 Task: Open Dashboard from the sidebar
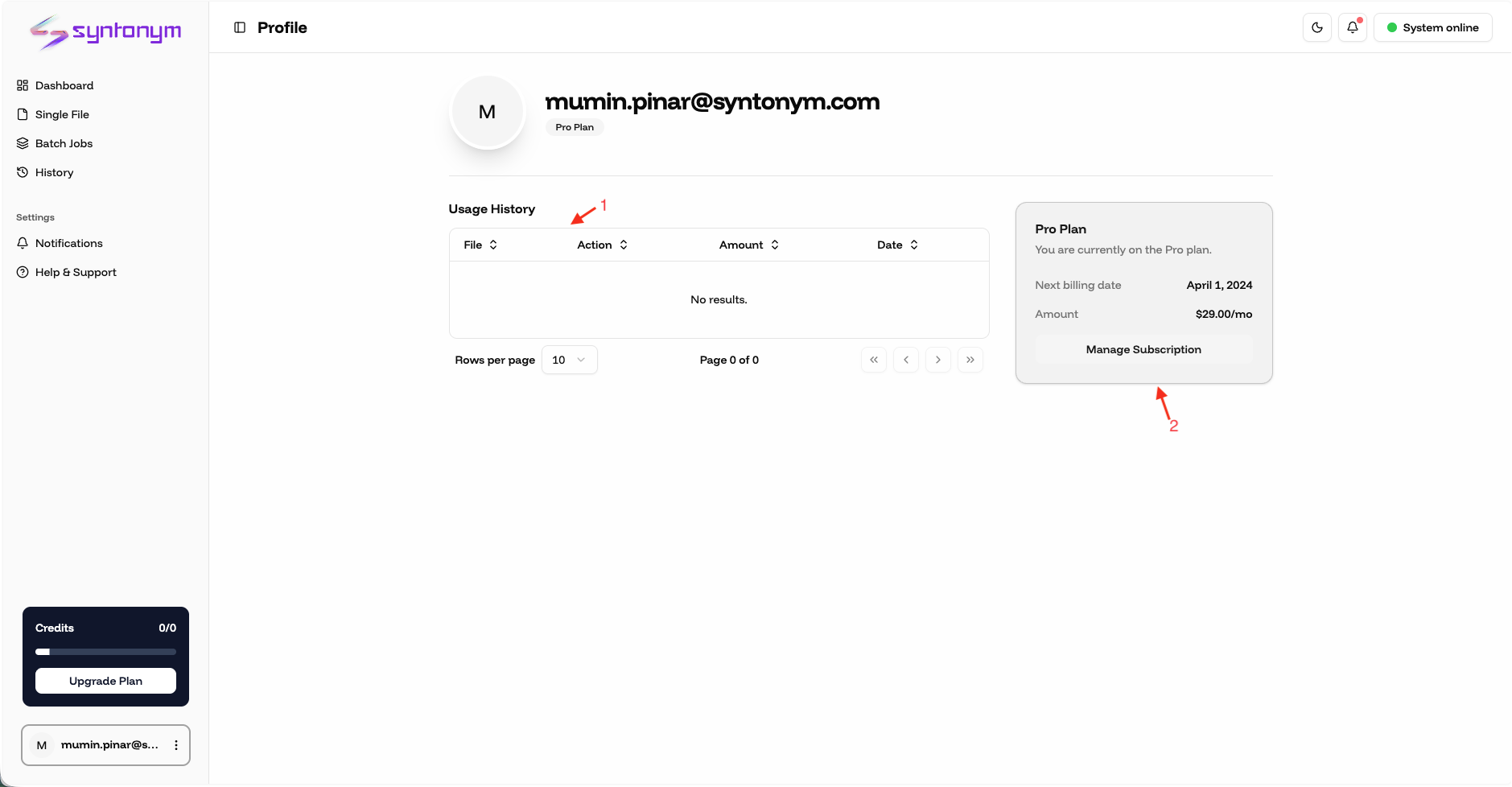coord(64,85)
